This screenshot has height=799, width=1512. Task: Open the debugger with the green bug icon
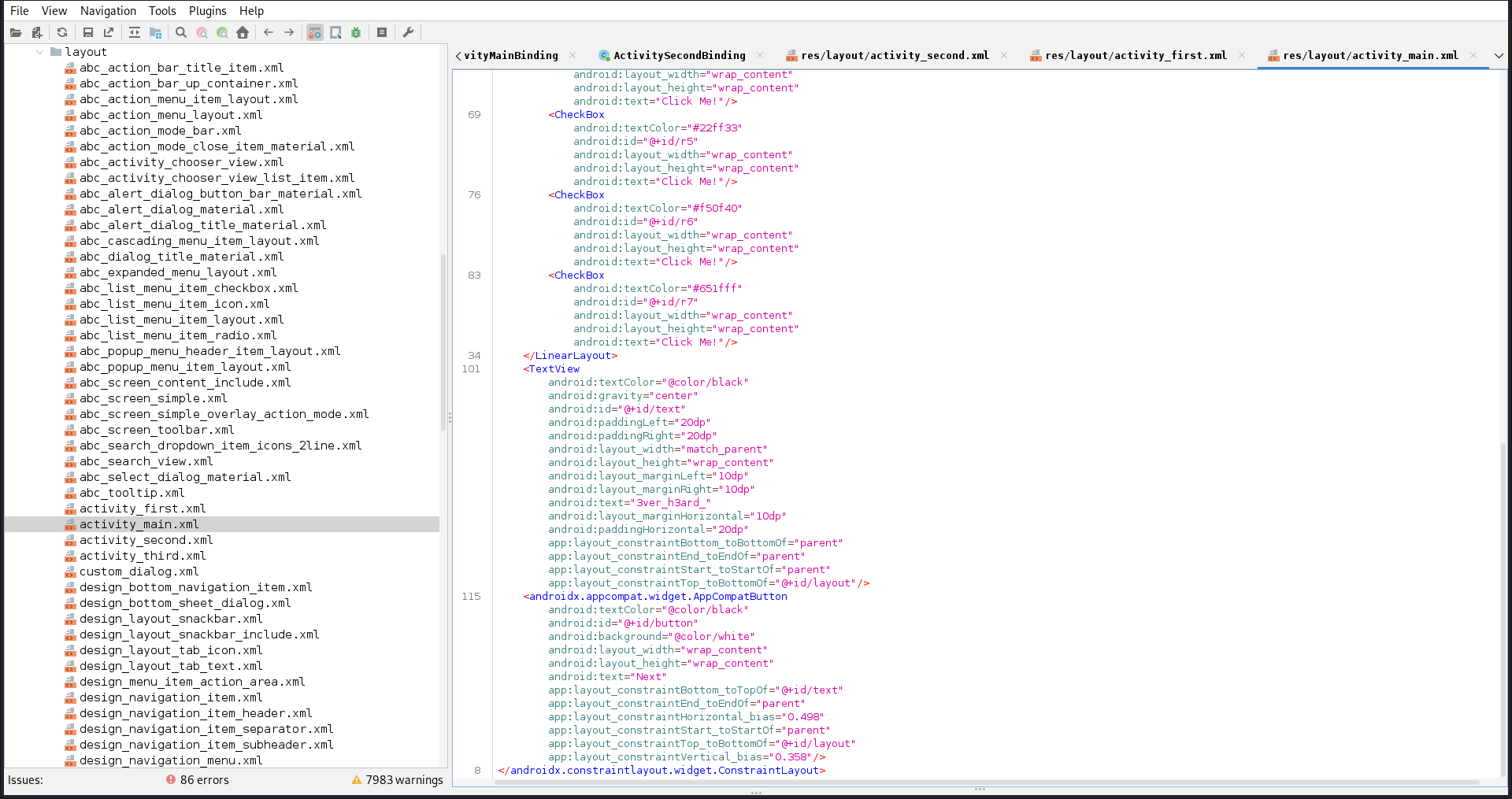356,32
